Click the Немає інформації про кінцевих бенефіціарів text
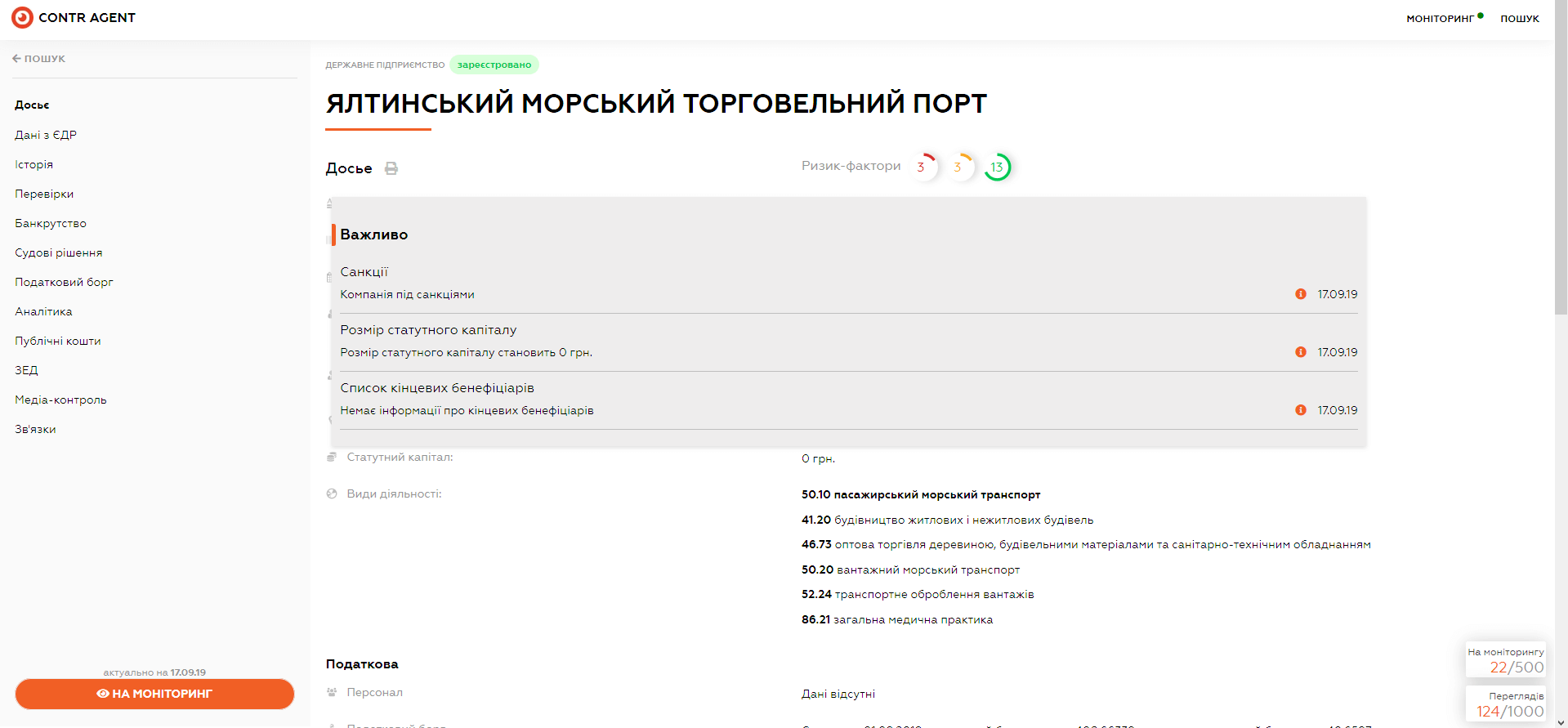 467,410
